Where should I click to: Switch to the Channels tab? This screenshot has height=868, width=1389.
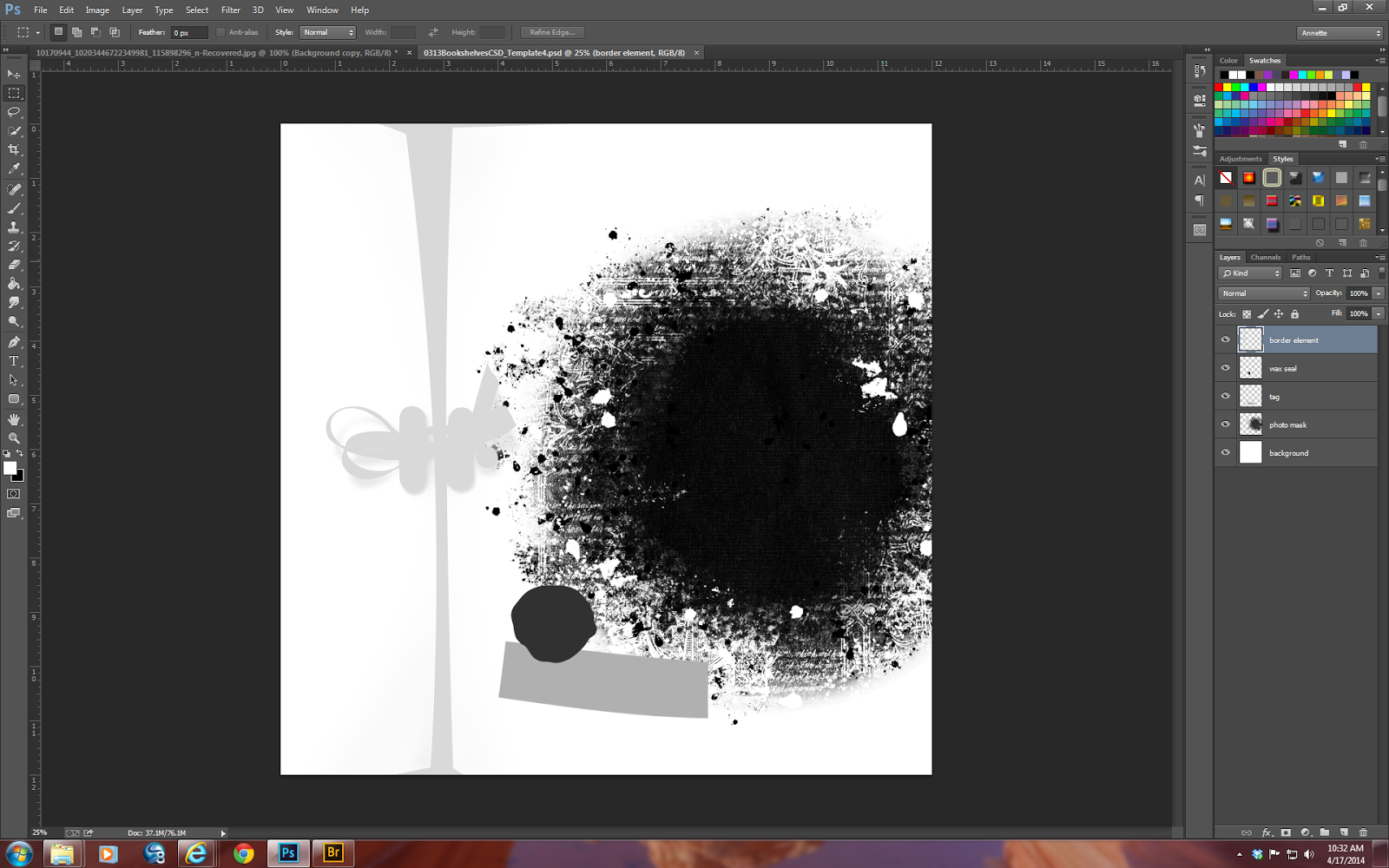(1265, 257)
